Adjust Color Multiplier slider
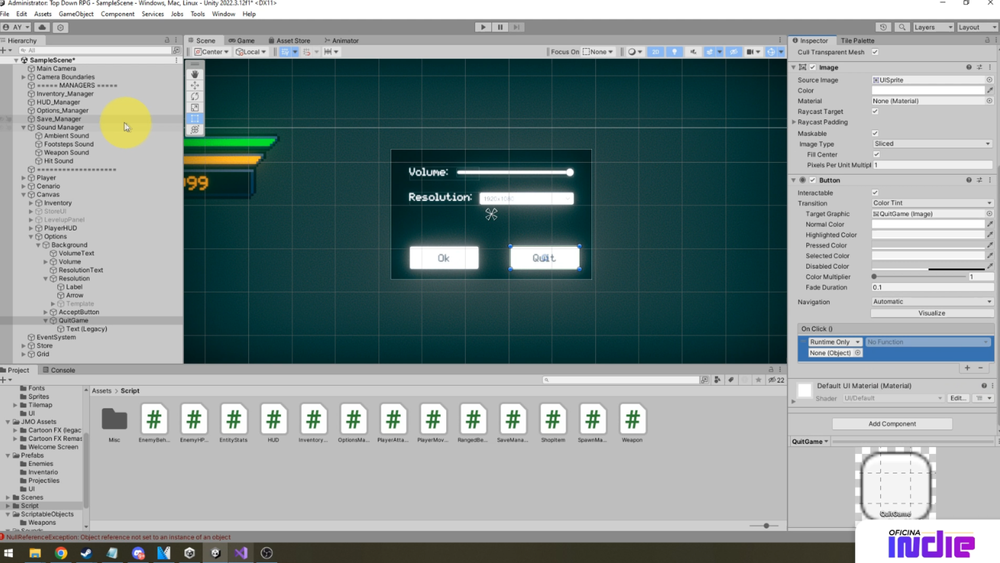Viewport: 1000px width, 563px height. click(919, 277)
